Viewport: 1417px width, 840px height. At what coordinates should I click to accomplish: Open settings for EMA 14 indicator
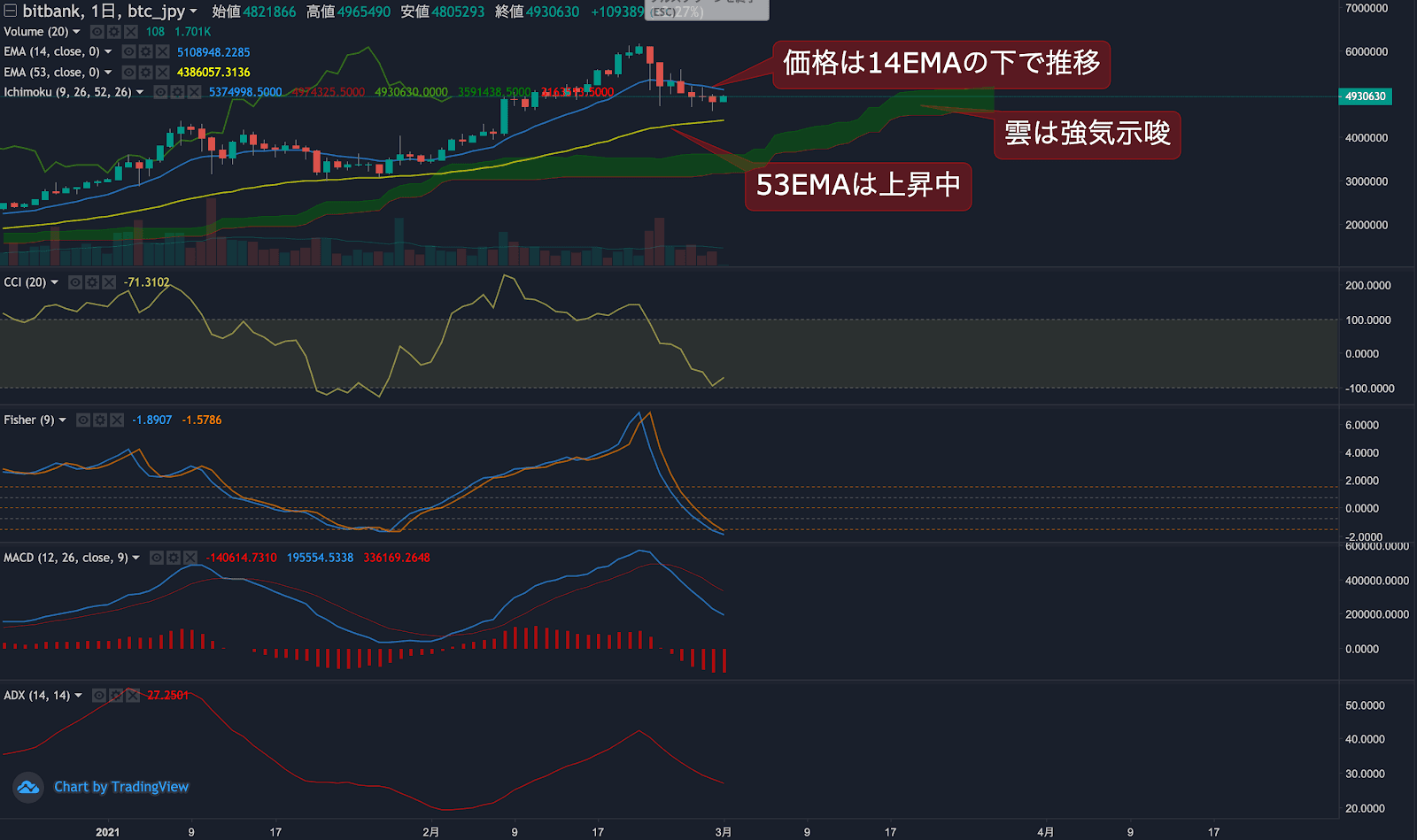[x=145, y=52]
